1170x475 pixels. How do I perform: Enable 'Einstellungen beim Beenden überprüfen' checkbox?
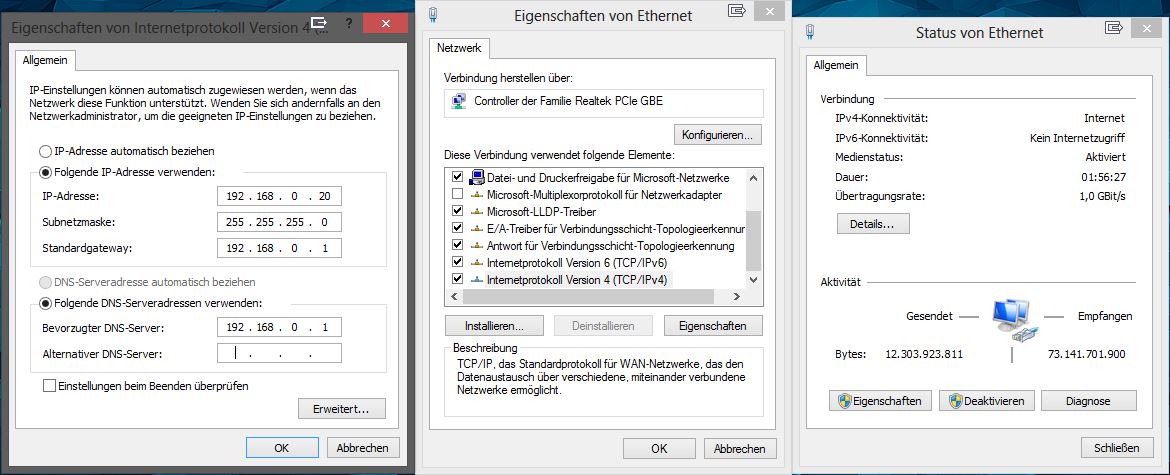tap(49, 386)
